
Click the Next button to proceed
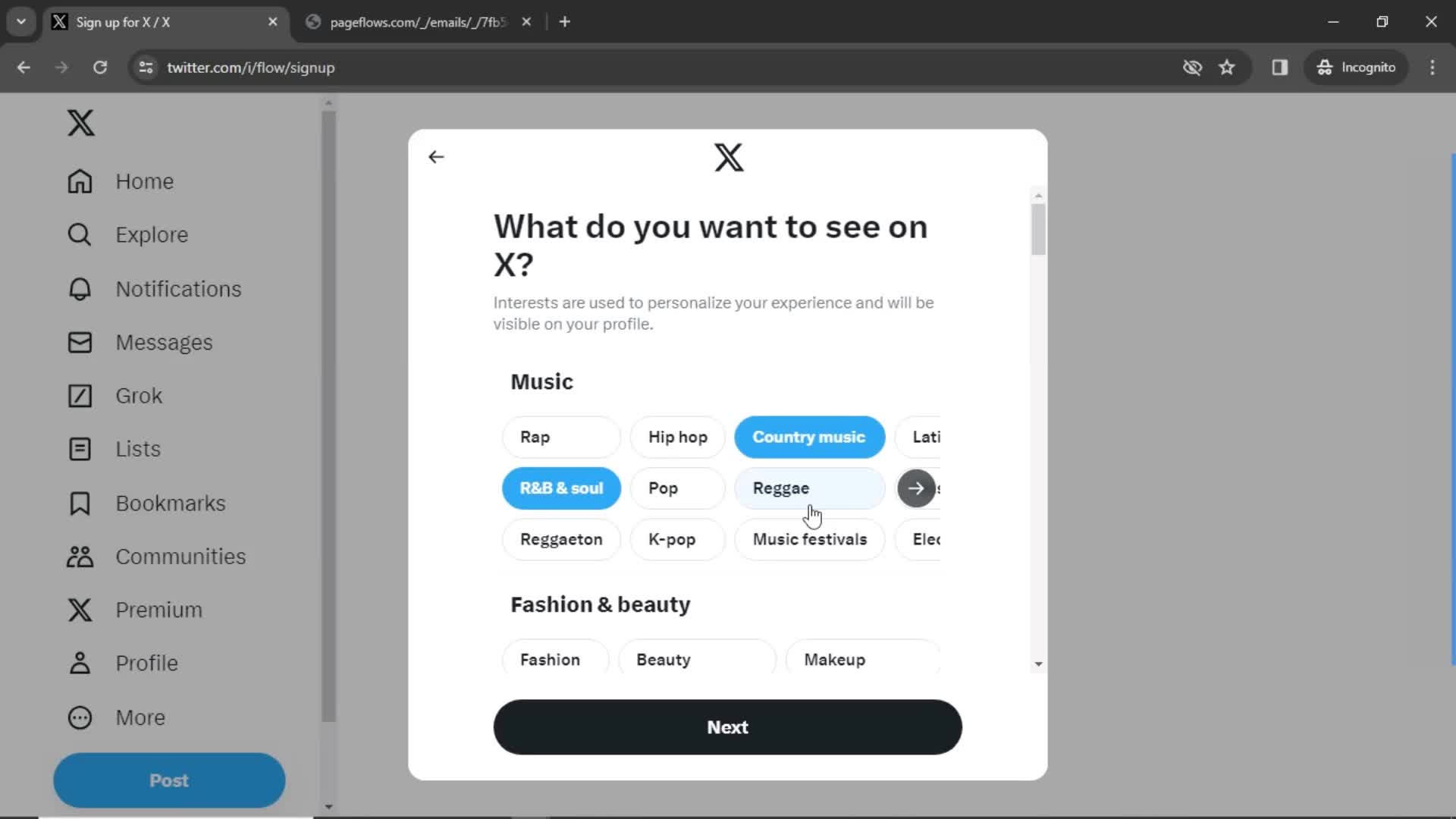(x=727, y=727)
